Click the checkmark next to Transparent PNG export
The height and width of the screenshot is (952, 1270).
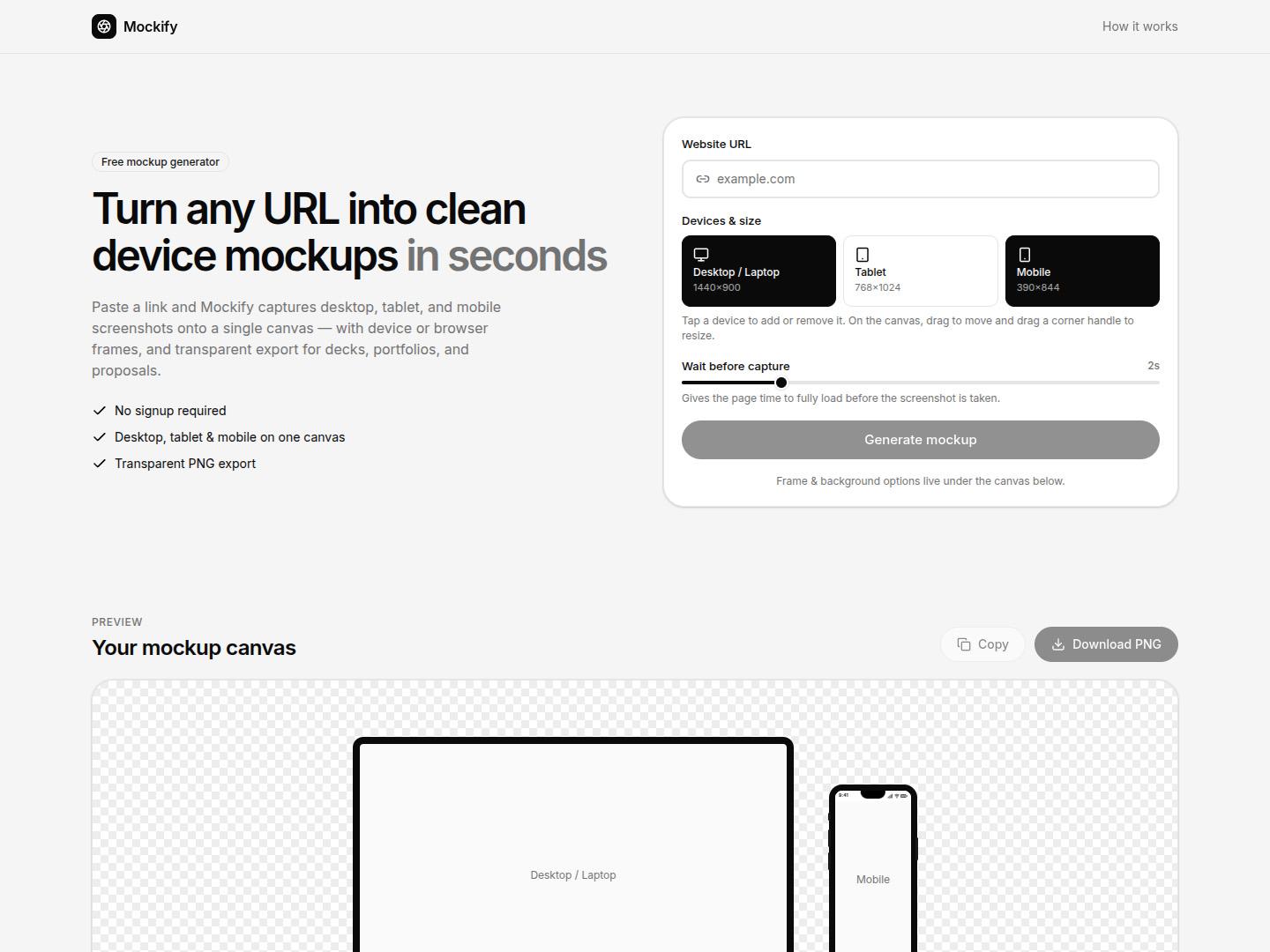tap(100, 464)
